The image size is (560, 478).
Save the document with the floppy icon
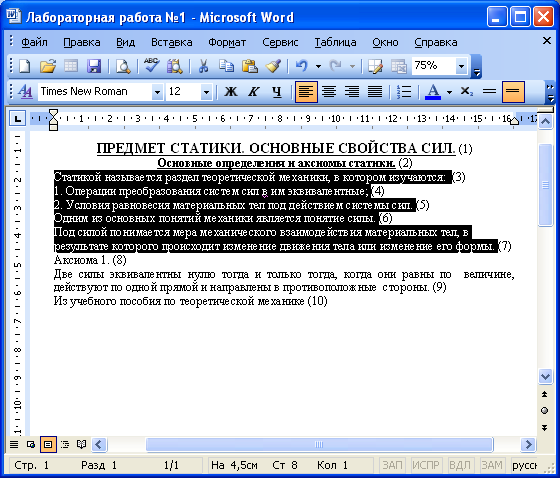coord(94,66)
